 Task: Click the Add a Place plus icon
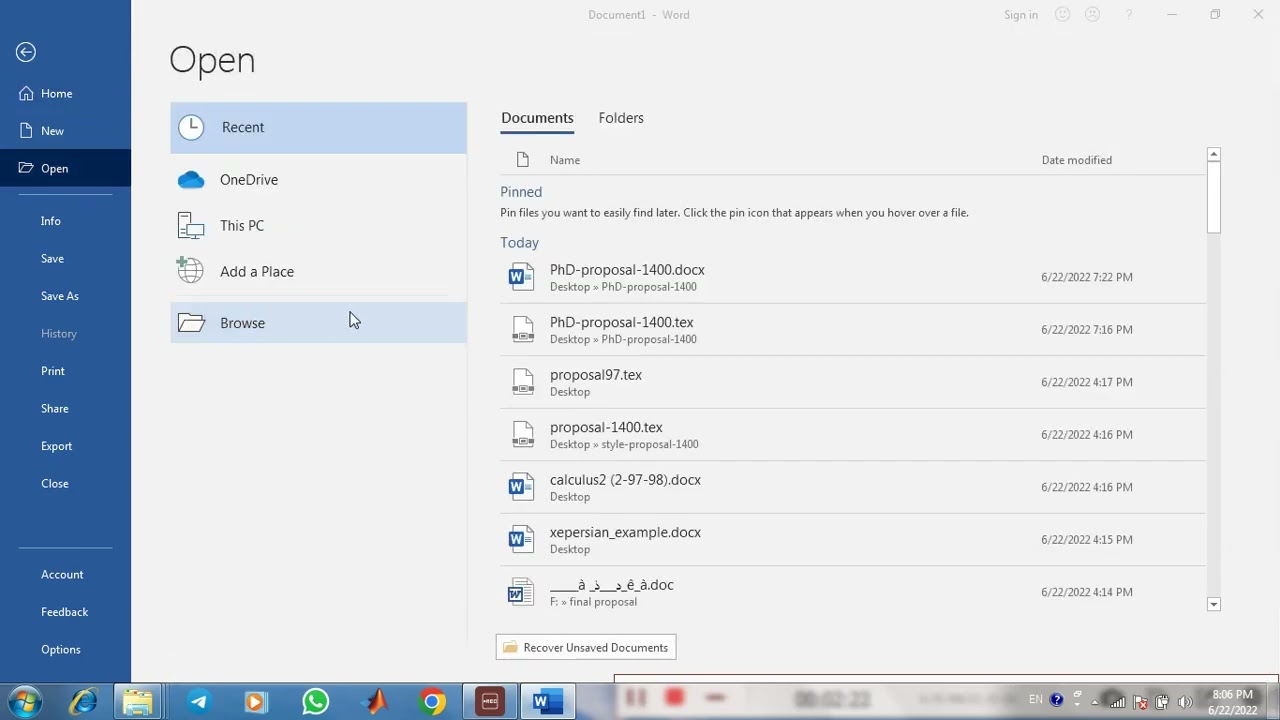[x=190, y=270]
